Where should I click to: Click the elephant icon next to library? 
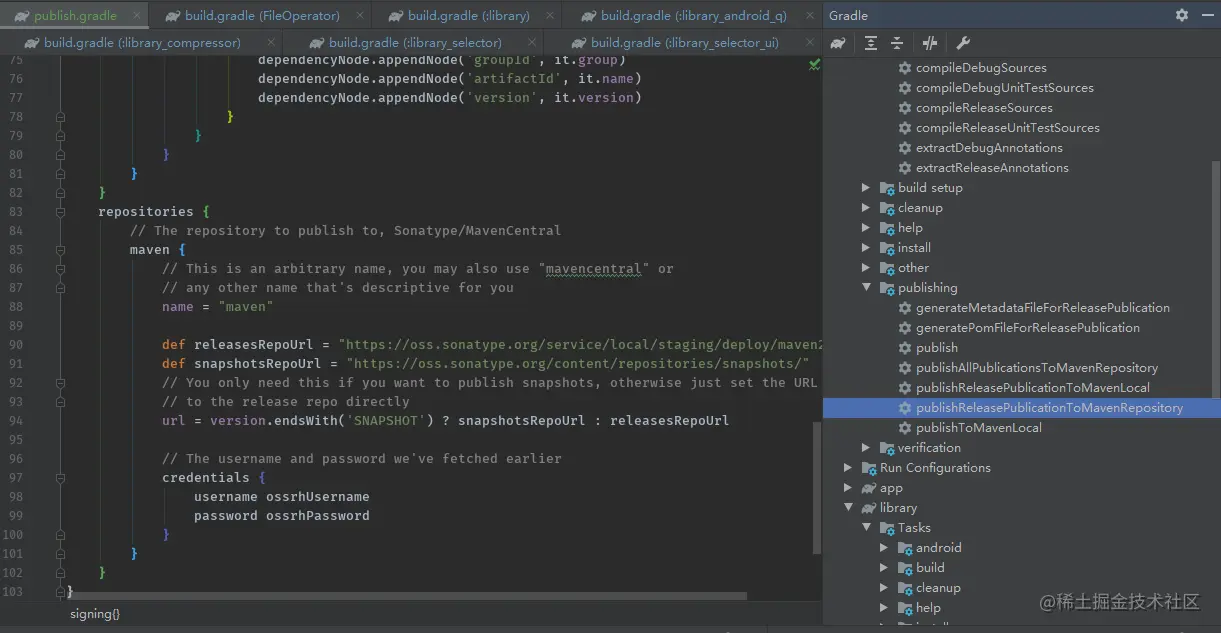(x=869, y=508)
